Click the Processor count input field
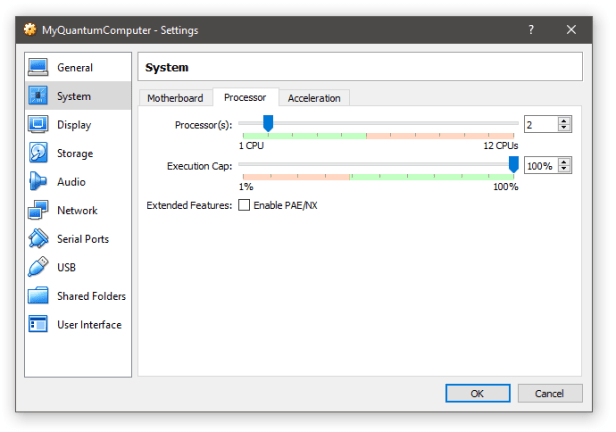 [539, 125]
